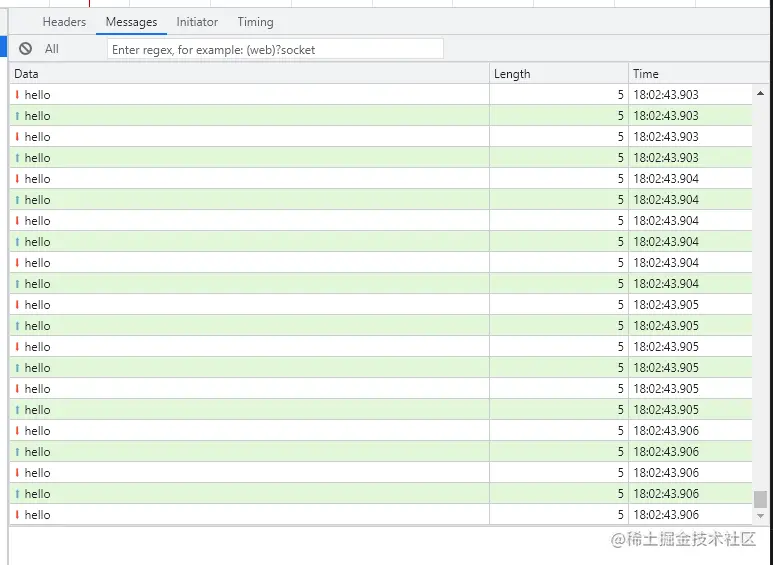
Task: Select the Messages tab
Action: [131, 22]
